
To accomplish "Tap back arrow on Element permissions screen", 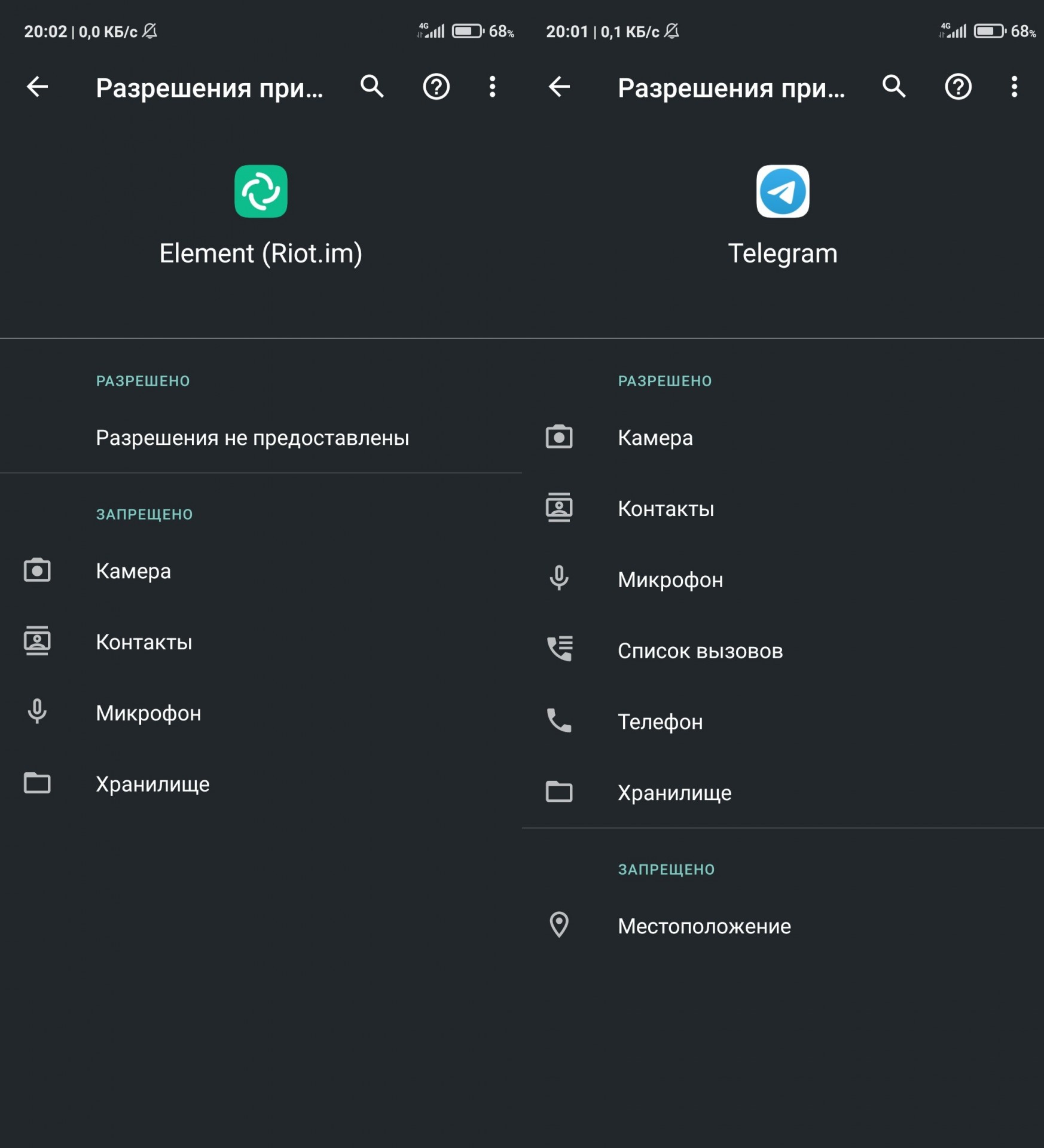I will pyautogui.click(x=37, y=87).
